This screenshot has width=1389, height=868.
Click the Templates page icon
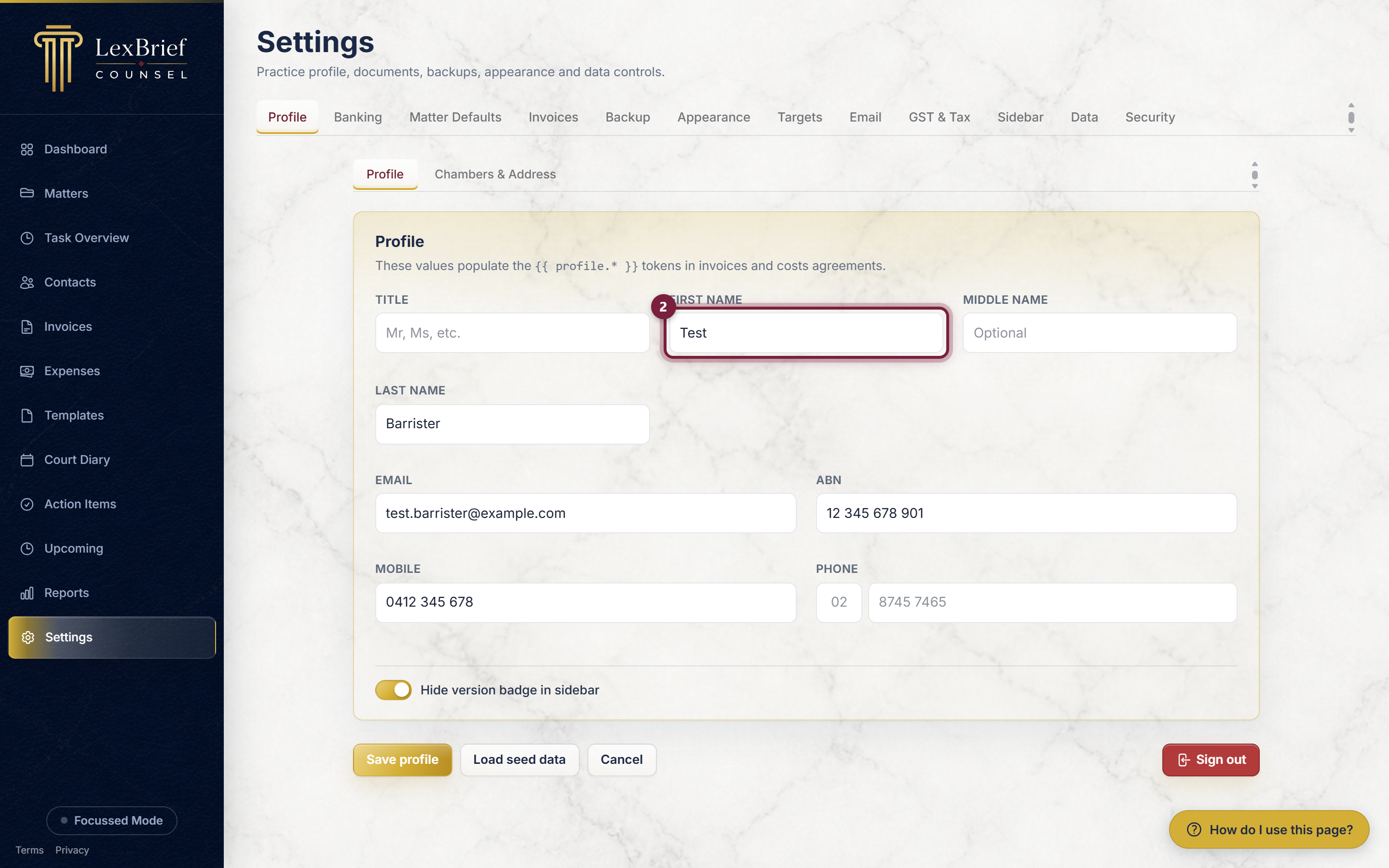27,416
